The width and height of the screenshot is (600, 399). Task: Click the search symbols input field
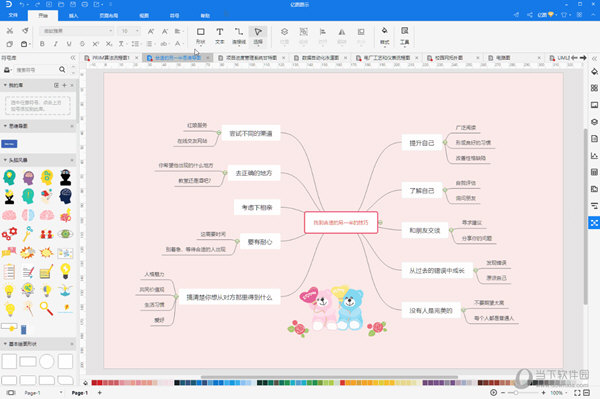click(x=35, y=70)
